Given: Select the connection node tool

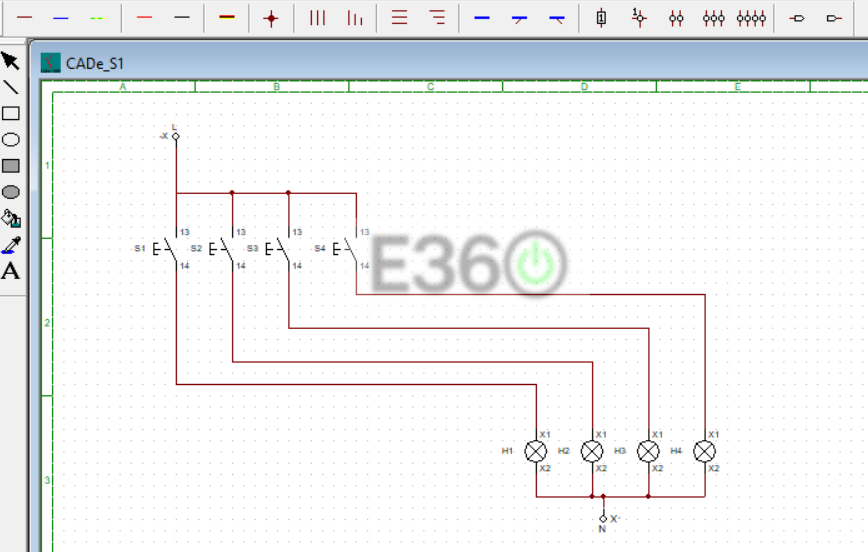Looking at the screenshot, I should [x=271, y=18].
